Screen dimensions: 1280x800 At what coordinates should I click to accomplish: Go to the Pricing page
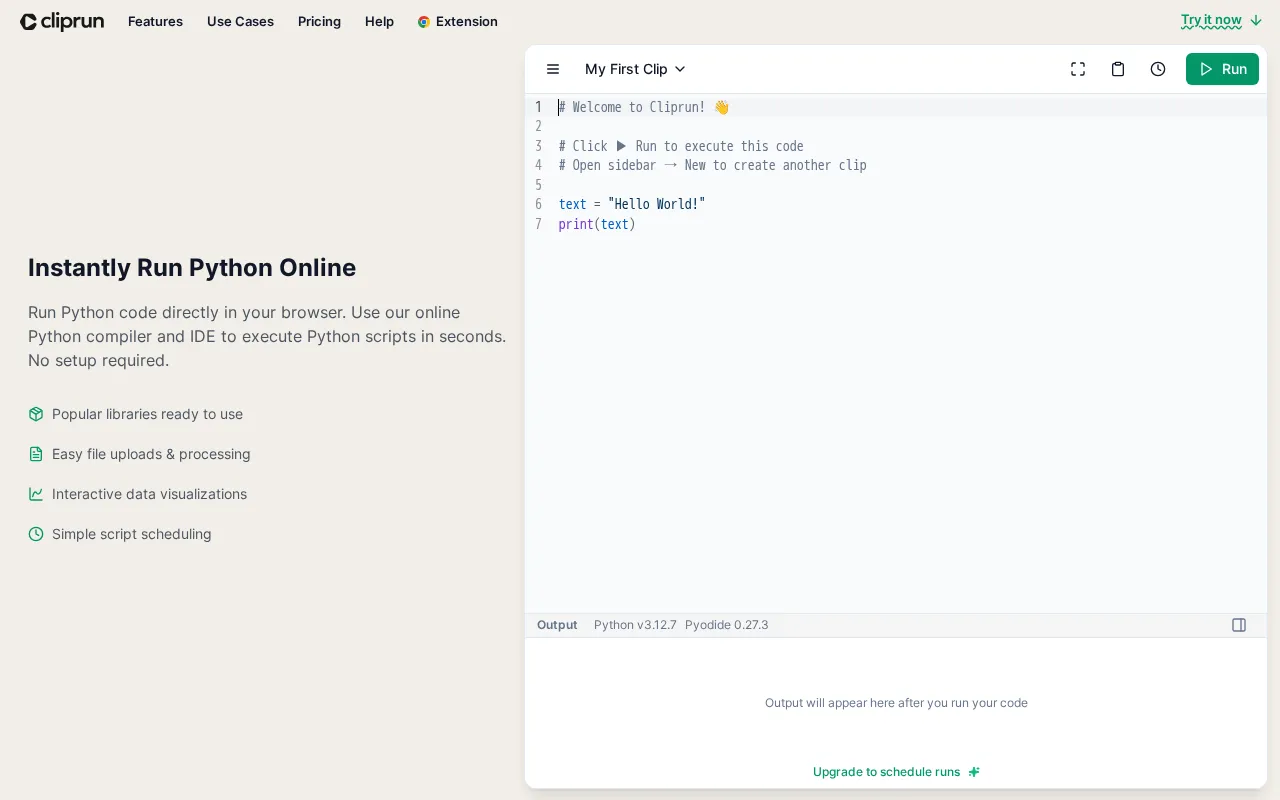coord(319,21)
